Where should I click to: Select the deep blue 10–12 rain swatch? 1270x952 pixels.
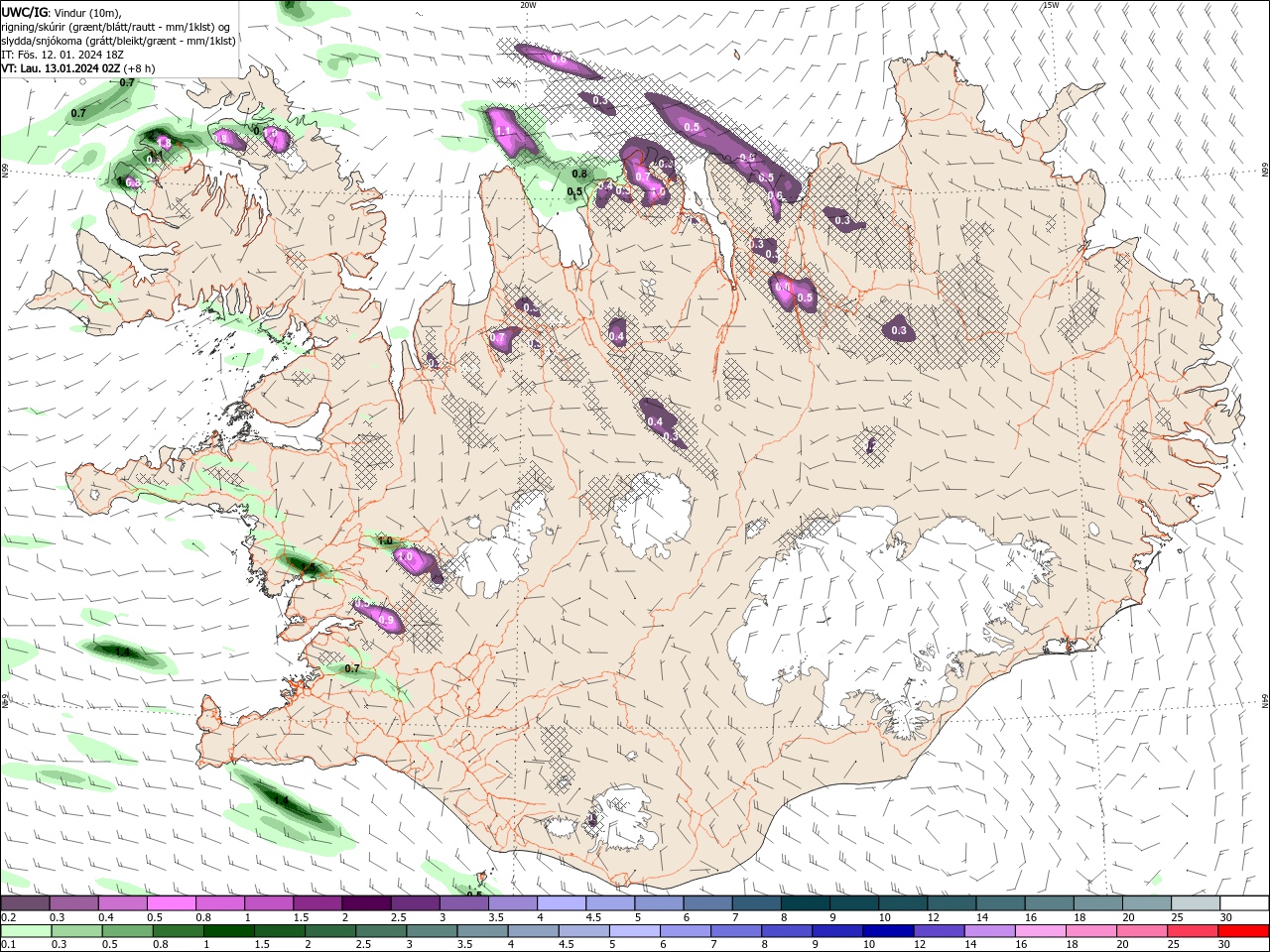889,931
